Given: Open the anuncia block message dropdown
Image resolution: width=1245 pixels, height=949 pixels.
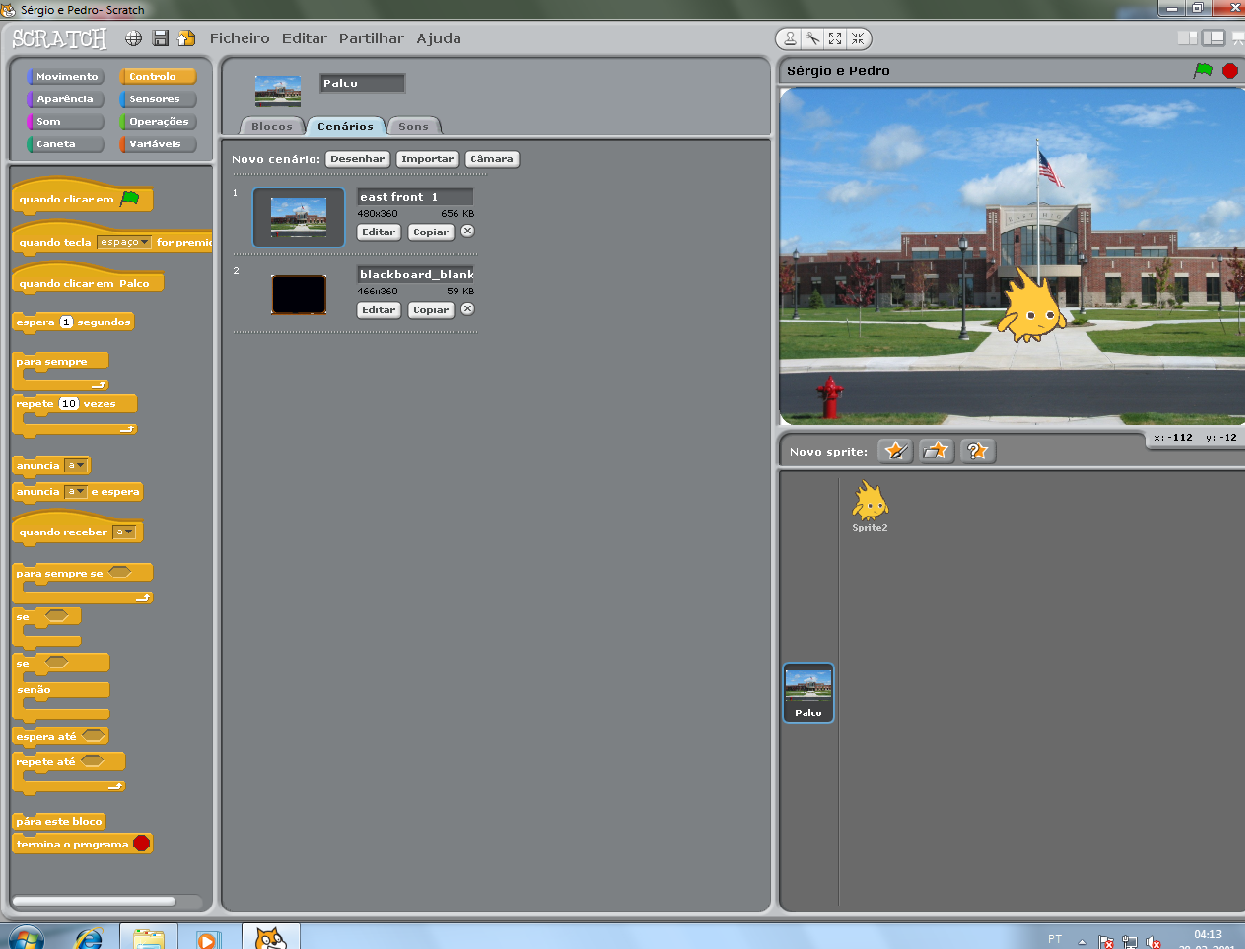Looking at the screenshot, I should click(x=76, y=465).
